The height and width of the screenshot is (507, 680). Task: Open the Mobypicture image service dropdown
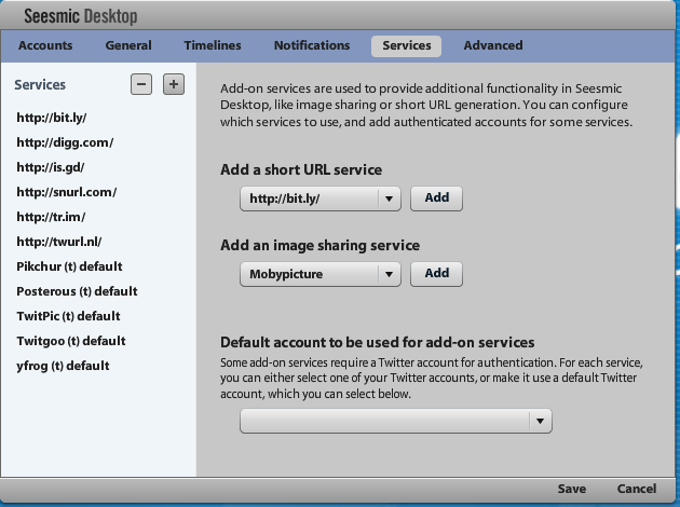pyautogui.click(x=320, y=274)
